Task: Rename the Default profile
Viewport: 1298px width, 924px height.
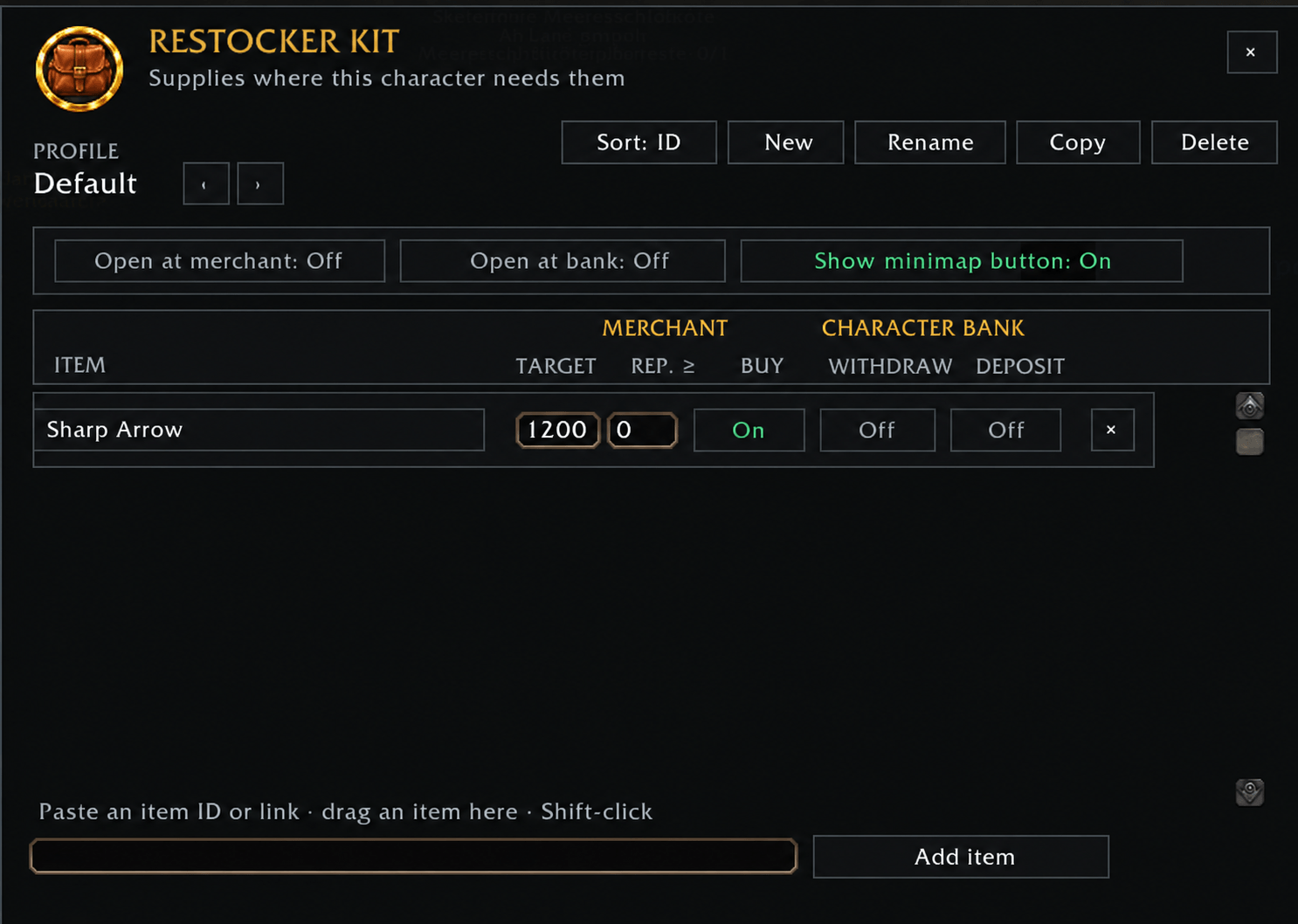Action: coord(929,142)
